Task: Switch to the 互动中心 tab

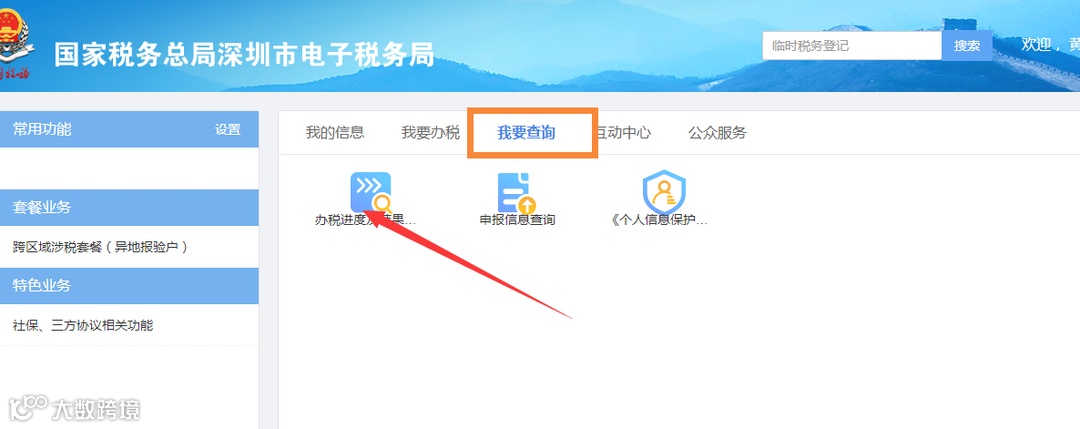Action: point(622,132)
